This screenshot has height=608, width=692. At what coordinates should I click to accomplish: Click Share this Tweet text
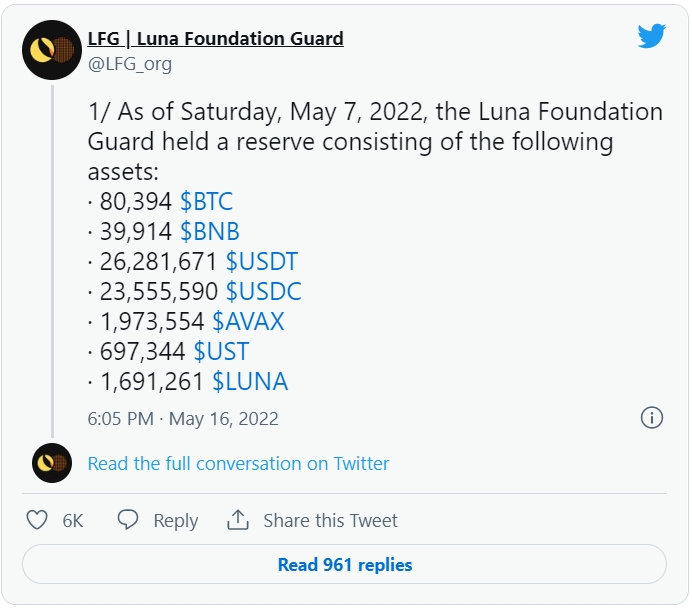pyautogui.click(x=330, y=520)
